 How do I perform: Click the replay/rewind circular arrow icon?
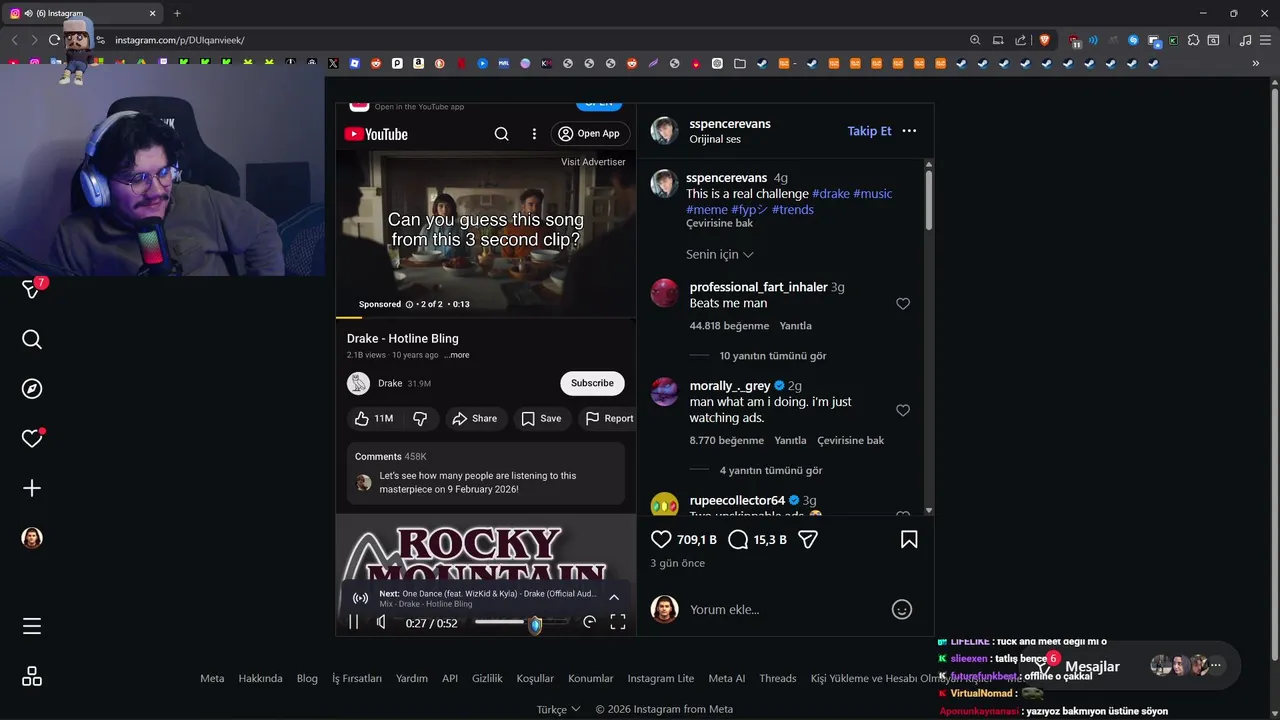click(589, 622)
